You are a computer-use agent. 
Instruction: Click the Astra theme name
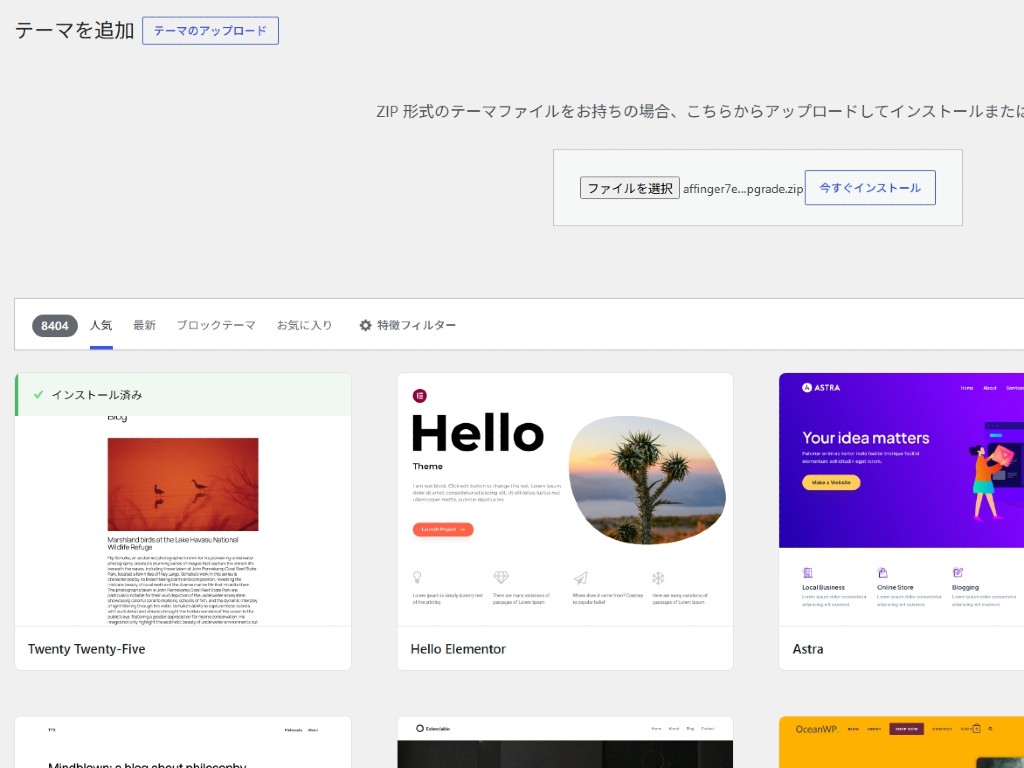coord(808,649)
